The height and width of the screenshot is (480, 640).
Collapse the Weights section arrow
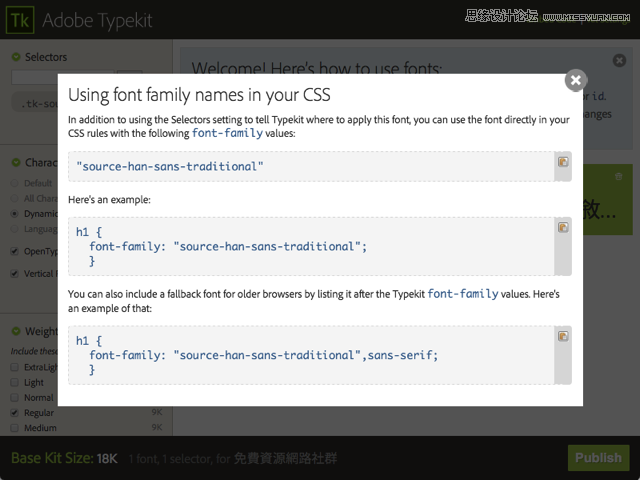[x=16, y=331]
